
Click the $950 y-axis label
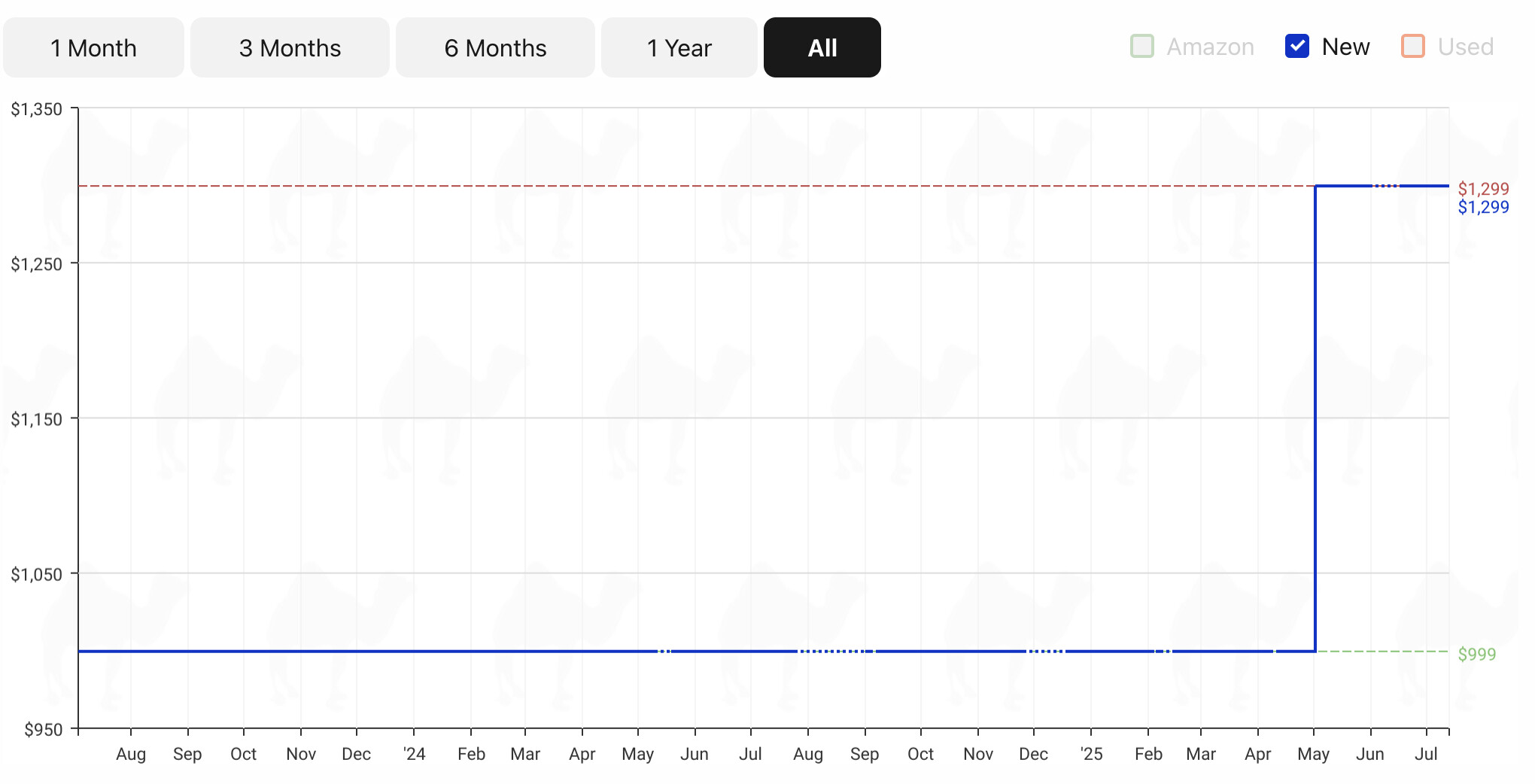(43, 730)
